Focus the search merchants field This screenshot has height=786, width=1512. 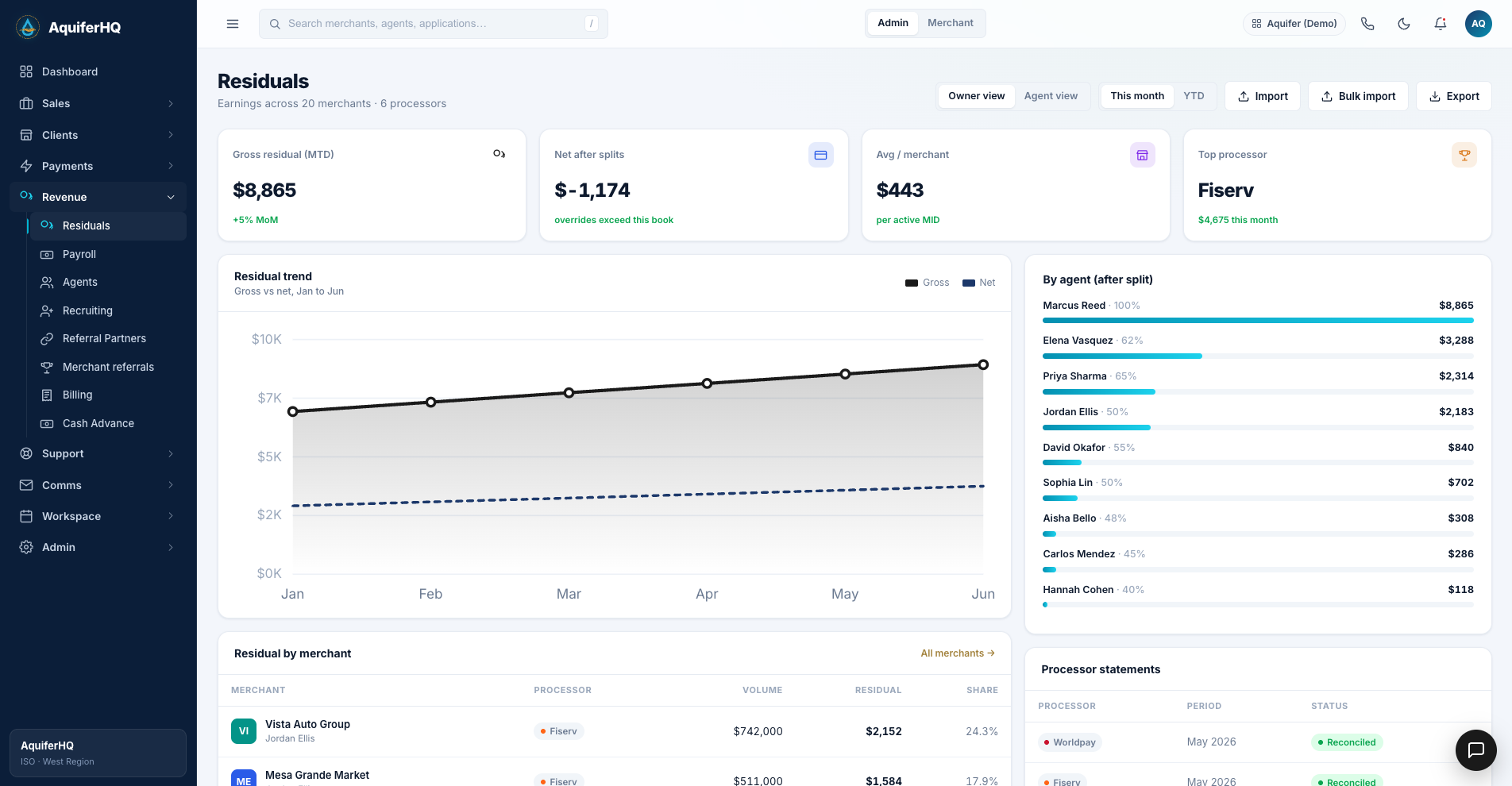pos(434,24)
